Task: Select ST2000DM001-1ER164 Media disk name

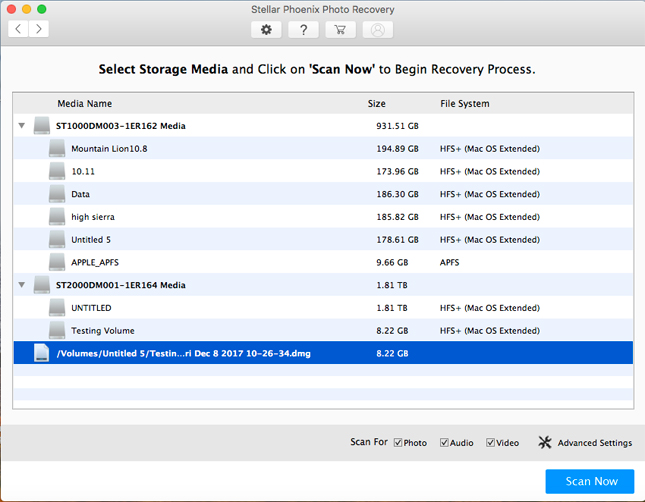Action: click(x=121, y=285)
